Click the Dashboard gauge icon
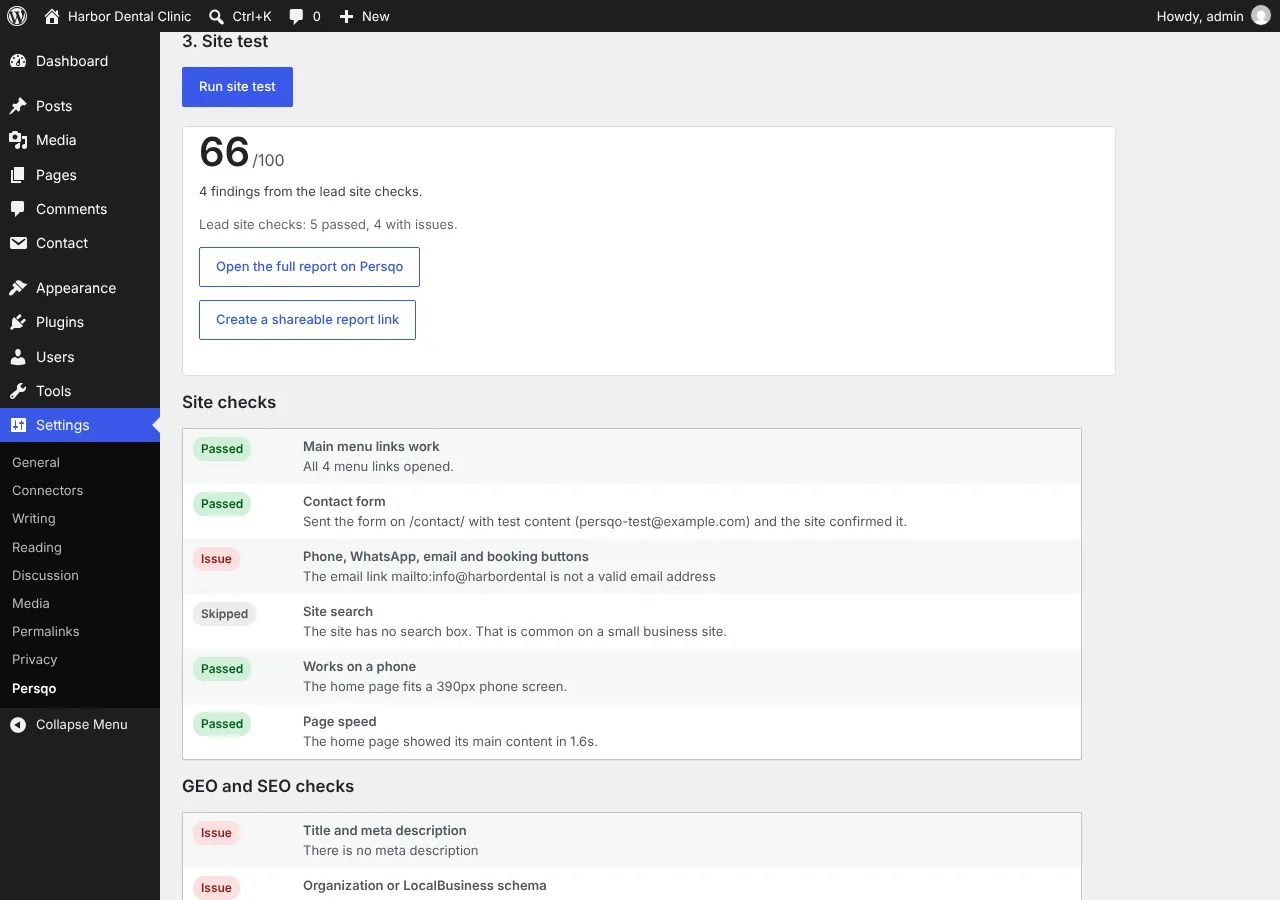This screenshot has width=1280, height=900. pyautogui.click(x=18, y=61)
